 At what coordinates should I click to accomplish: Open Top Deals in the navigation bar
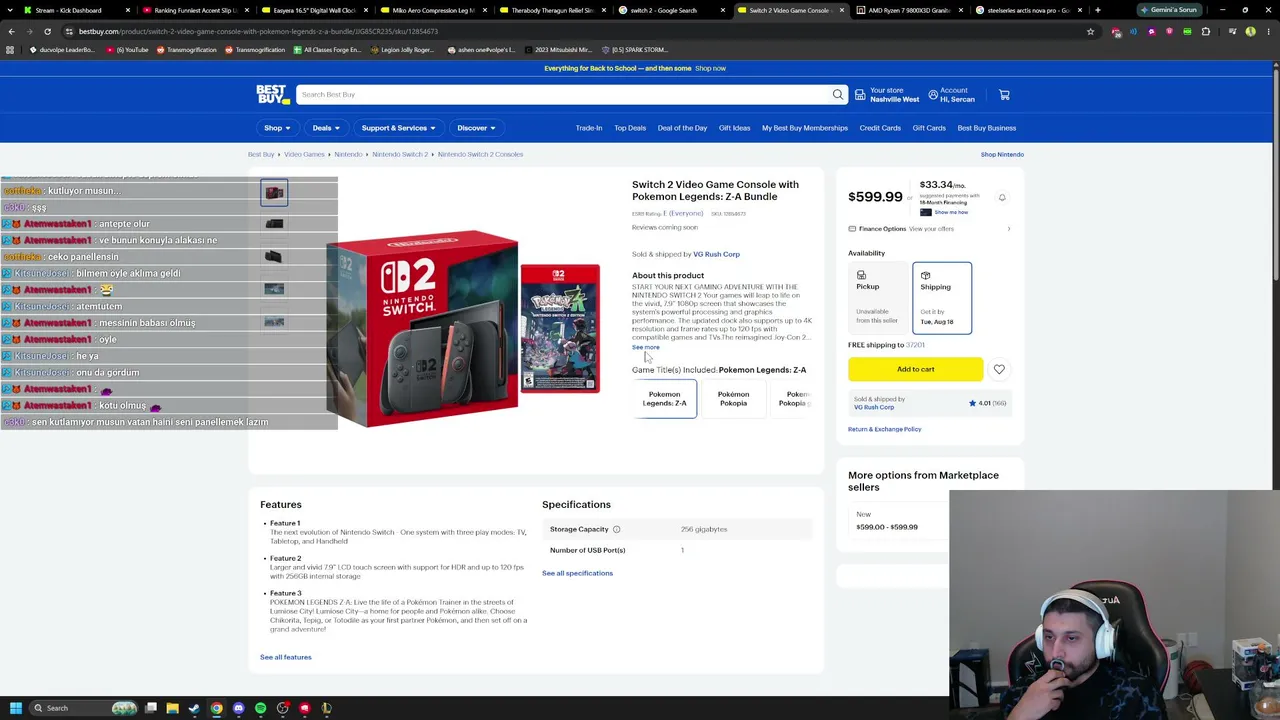tap(630, 128)
